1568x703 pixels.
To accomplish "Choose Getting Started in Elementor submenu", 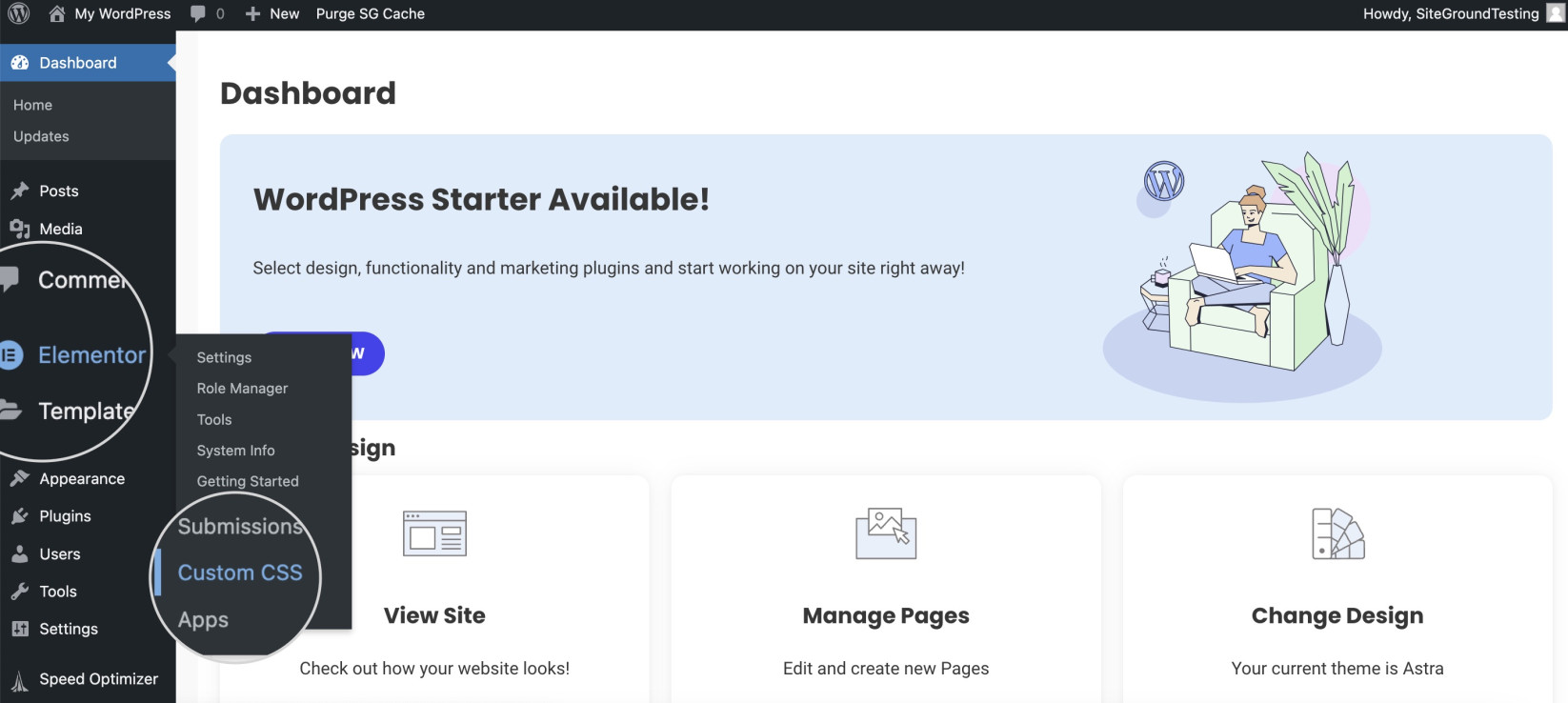I will coord(248,481).
